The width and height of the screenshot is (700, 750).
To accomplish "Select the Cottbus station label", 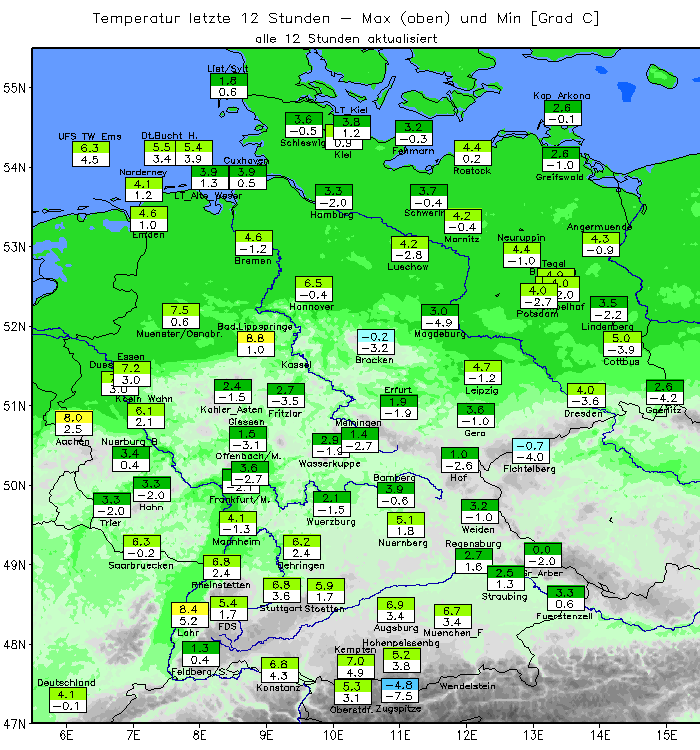I will (621, 362).
